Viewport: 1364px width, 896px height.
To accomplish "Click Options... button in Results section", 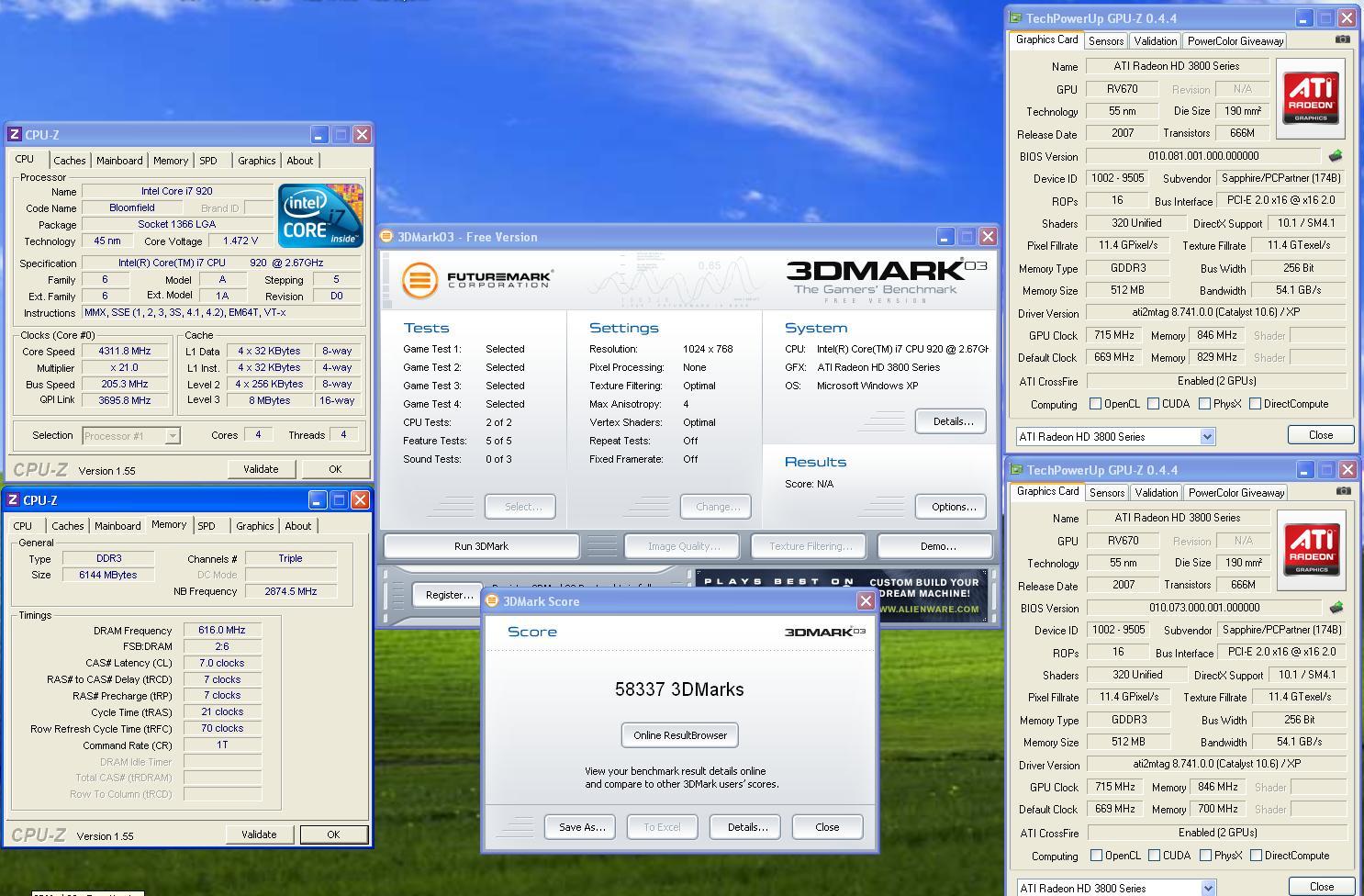I will (953, 507).
